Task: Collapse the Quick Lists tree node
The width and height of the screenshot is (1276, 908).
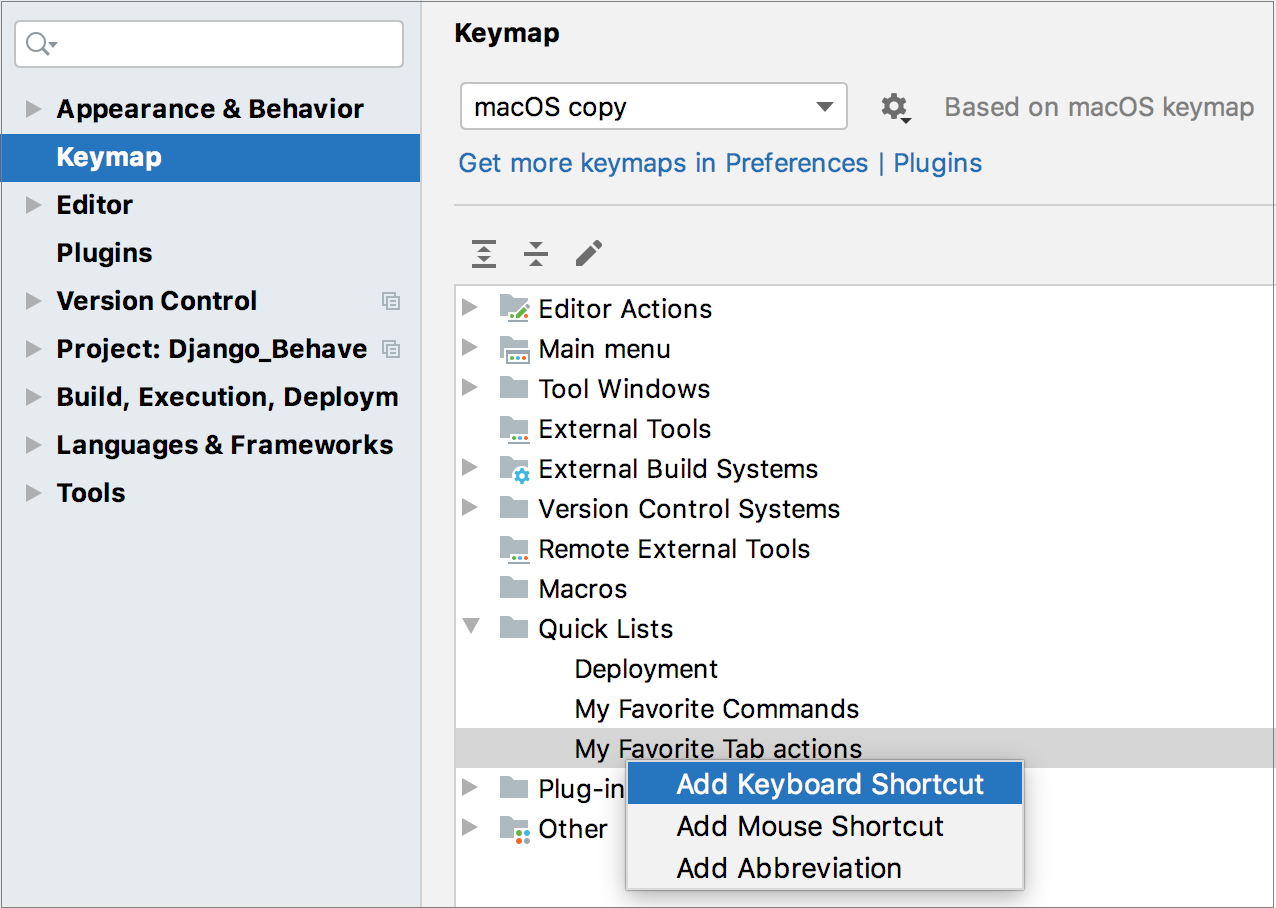Action: [x=470, y=627]
